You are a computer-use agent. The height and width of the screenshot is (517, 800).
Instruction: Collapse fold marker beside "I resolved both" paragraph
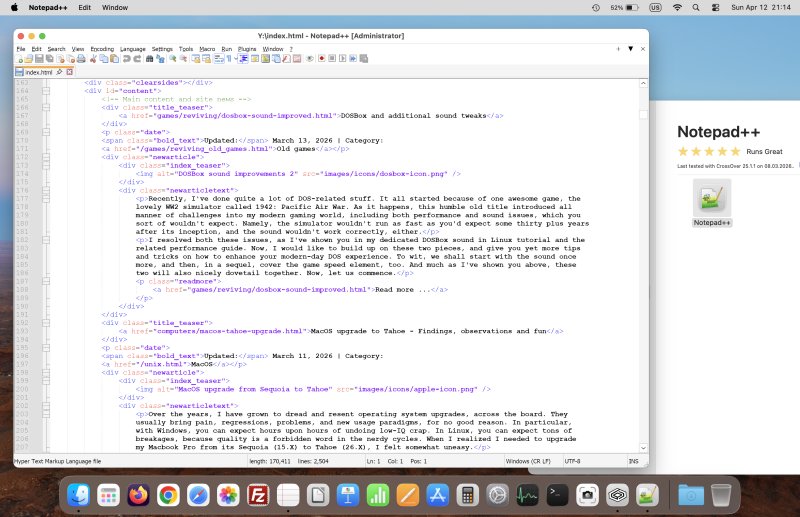(46, 240)
